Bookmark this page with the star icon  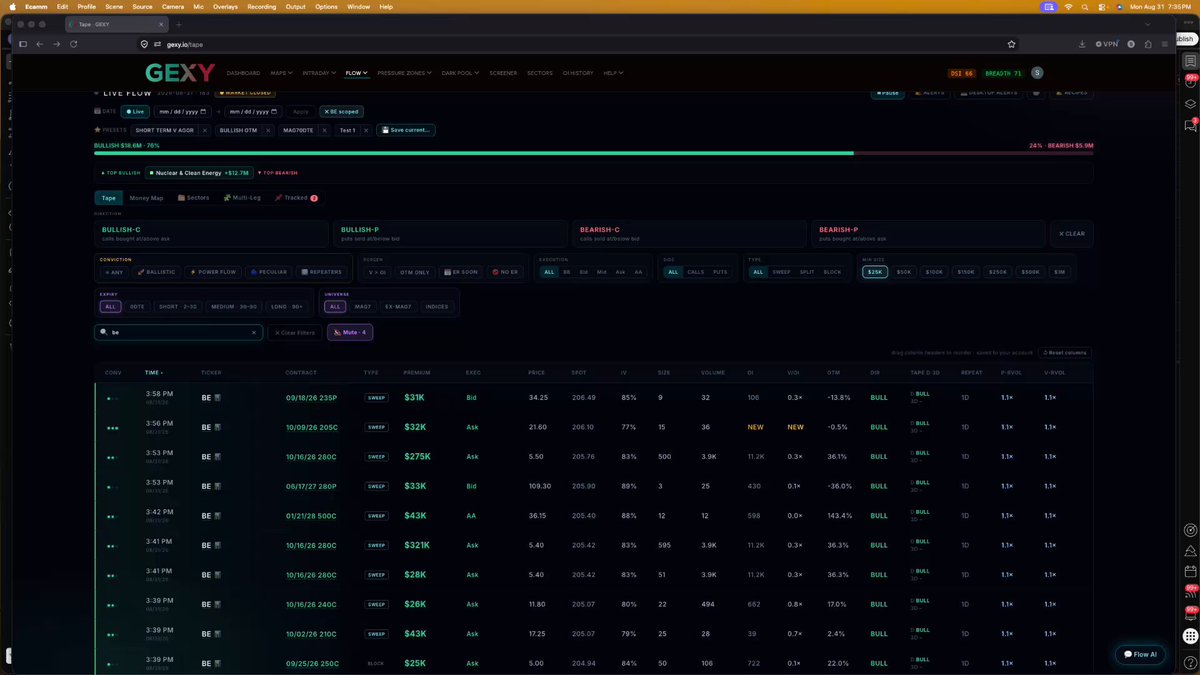[1012, 44]
